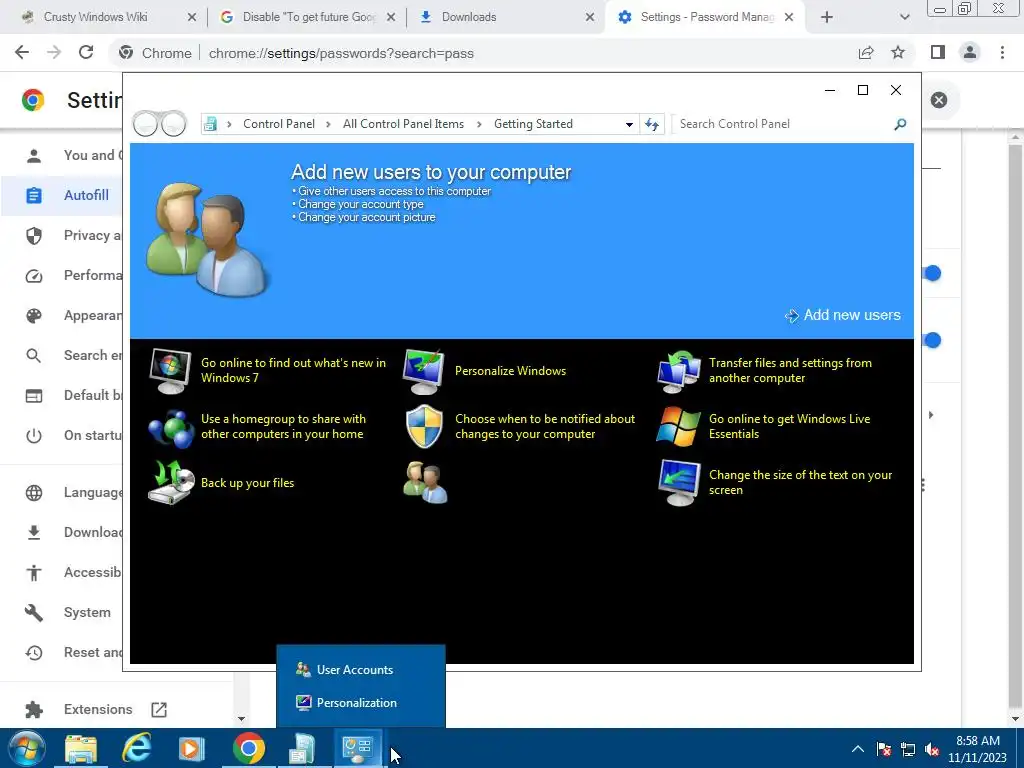Click the Control Panel forward navigation button
The image size is (1024, 768).
pyautogui.click(x=174, y=123)
